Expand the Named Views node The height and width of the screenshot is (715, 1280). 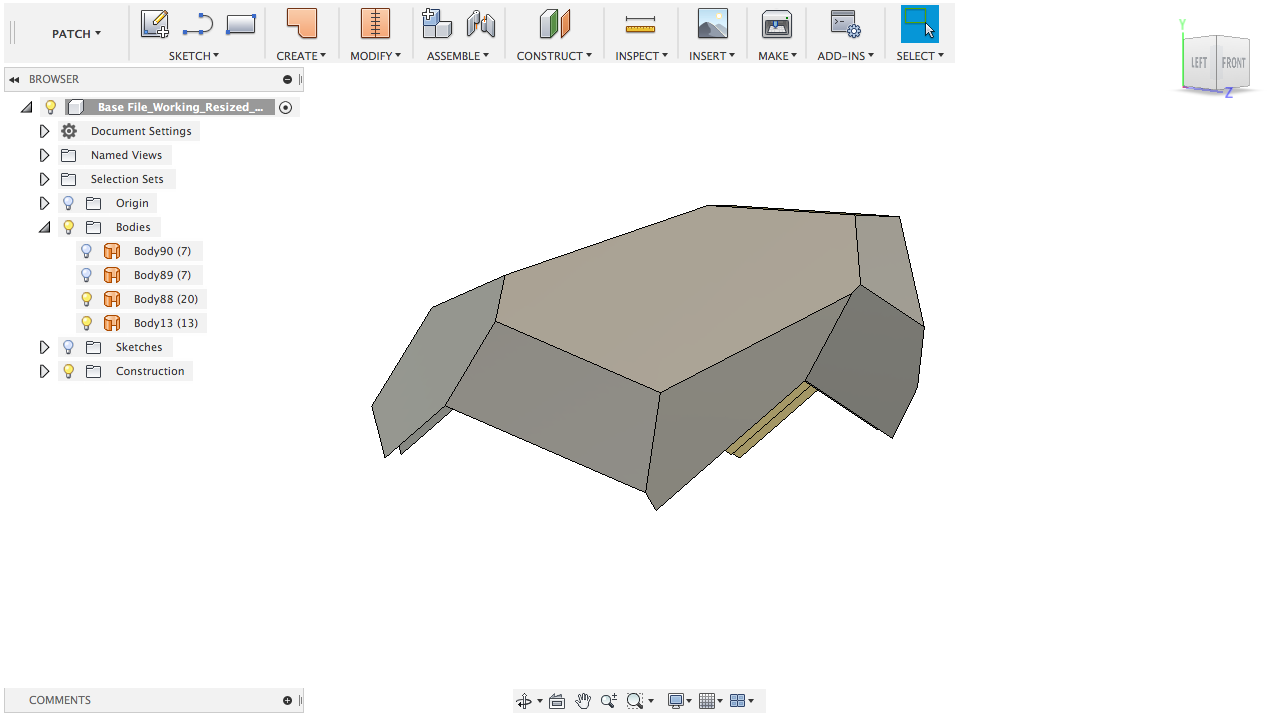click(x=44, y=155)
